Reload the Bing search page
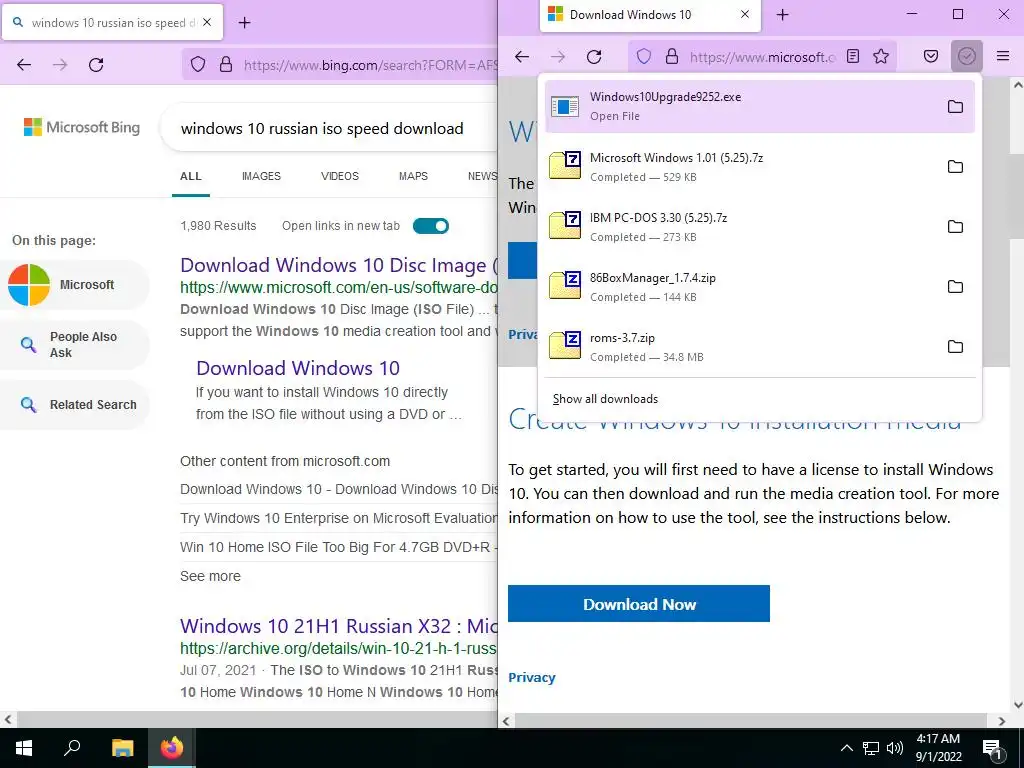 (x=96, y=65)
